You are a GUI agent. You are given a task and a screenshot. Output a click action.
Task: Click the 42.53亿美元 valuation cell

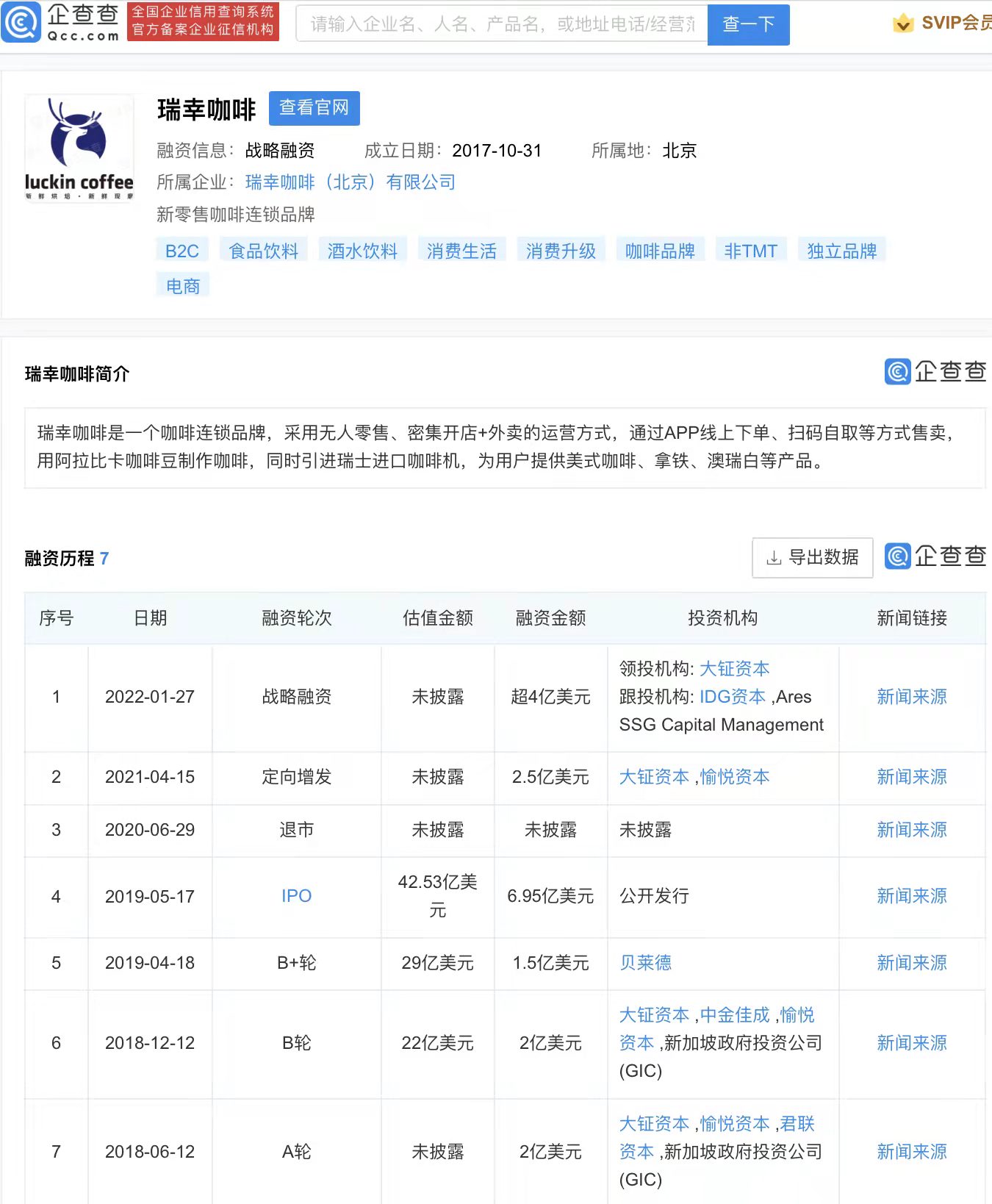(x=438, y=896)
